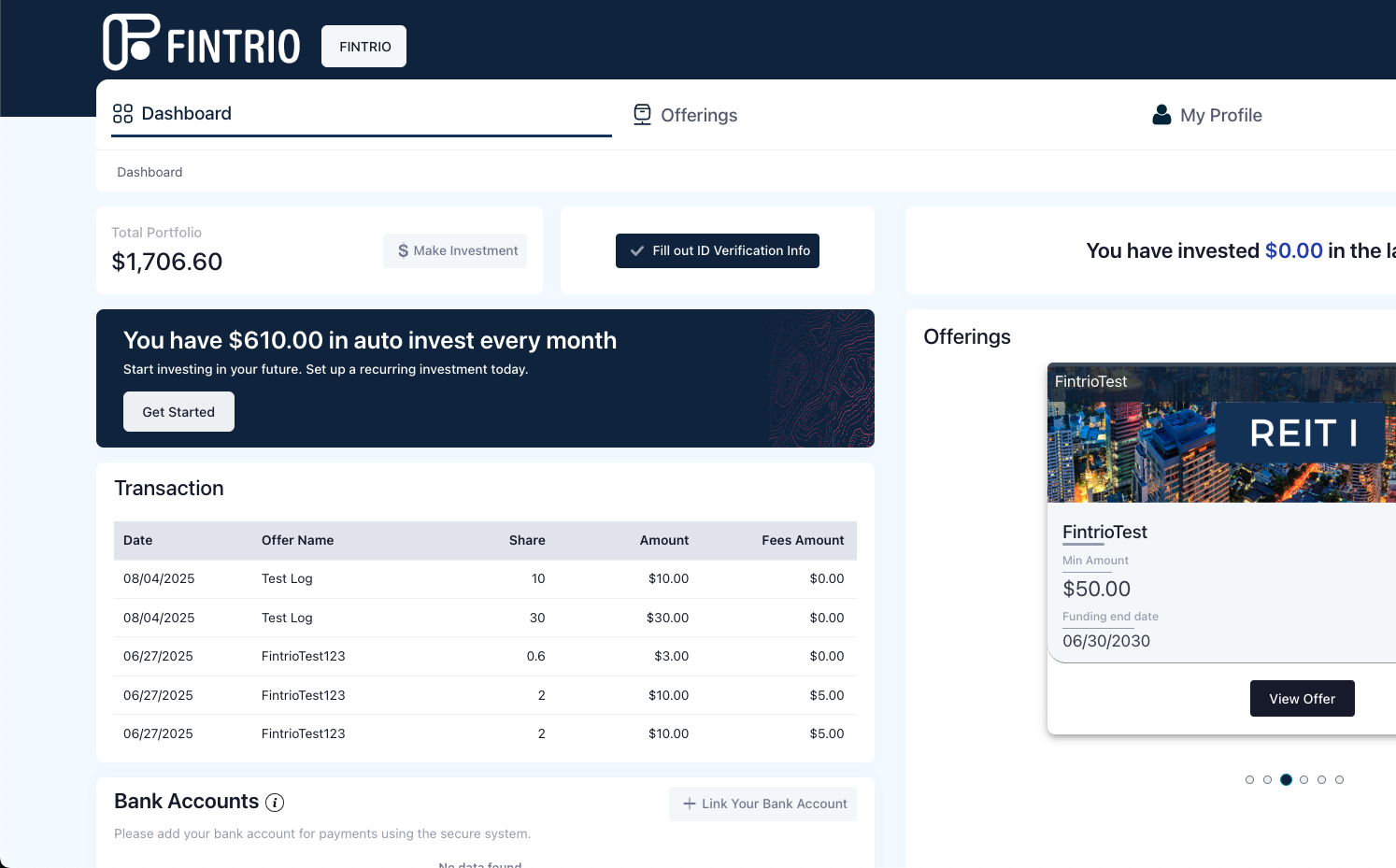Select the second carousel dot
The width and height of the screenshot is (1396, 868).
click(x=1267, y=779)
